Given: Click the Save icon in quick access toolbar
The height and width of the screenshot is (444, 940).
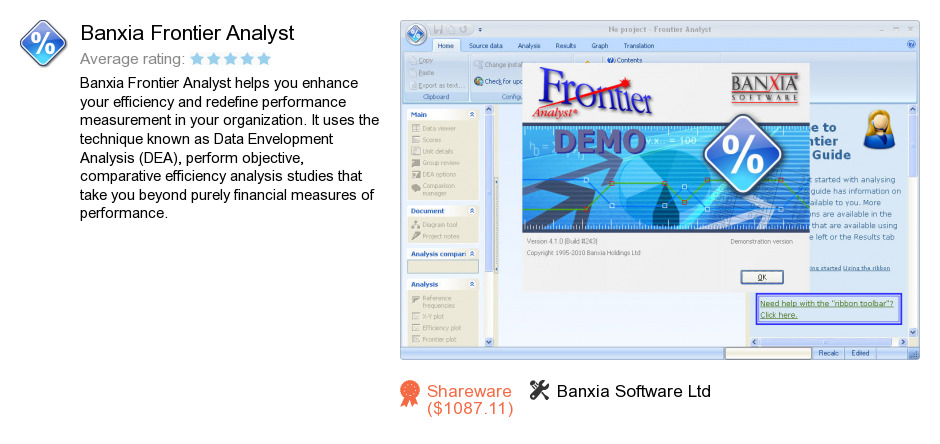Looking at the screenshot, I should click(438, 29).
